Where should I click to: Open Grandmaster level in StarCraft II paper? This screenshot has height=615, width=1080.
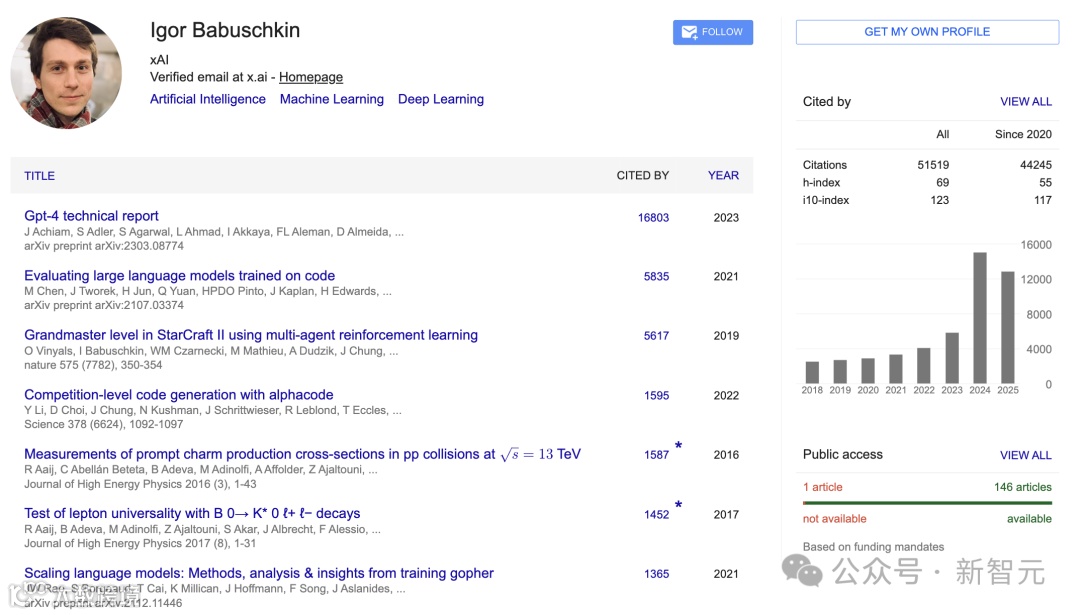coord(251,335)
